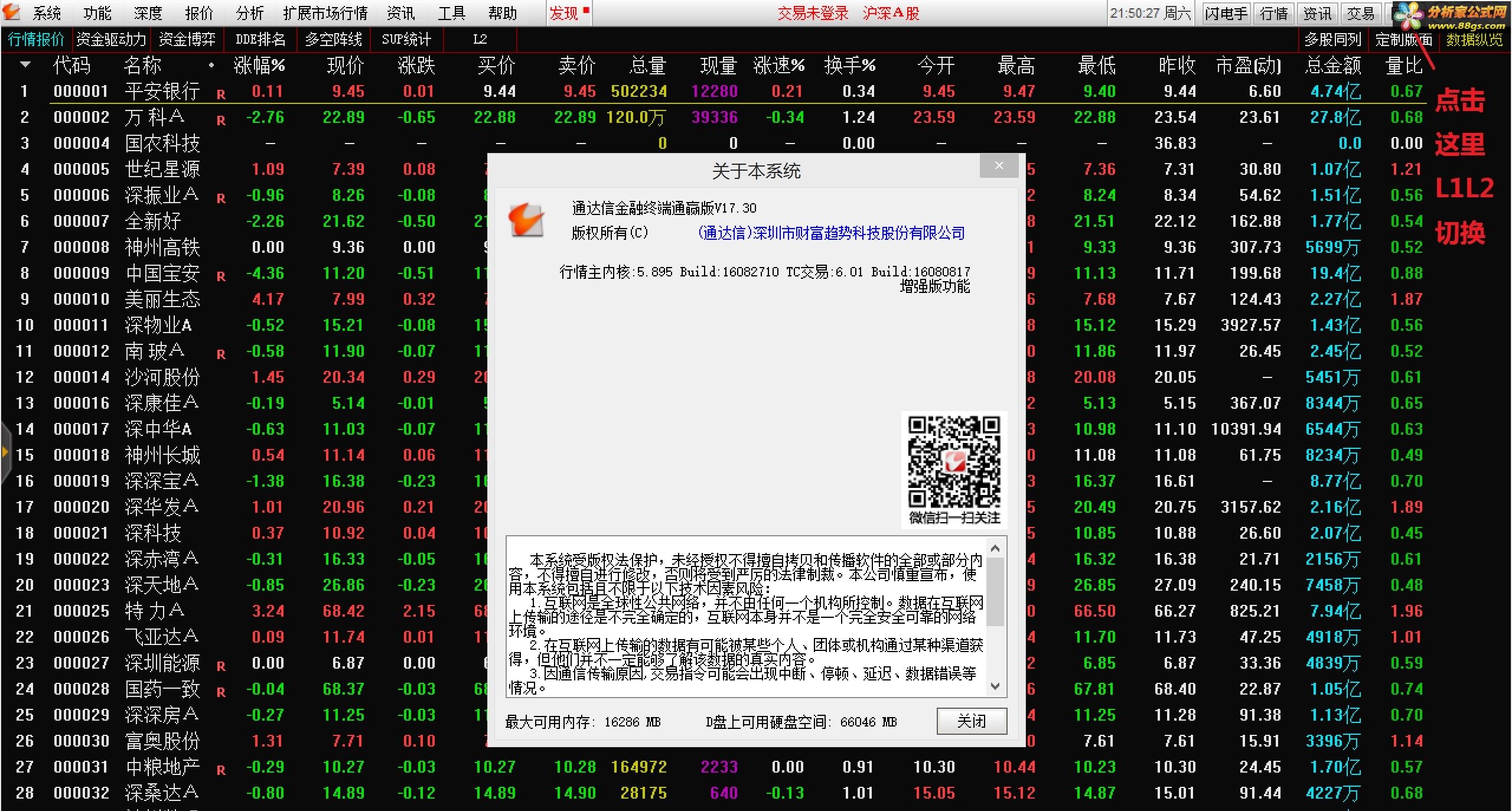
Task: Click the 交易 button in top right toolbar
Action: coord(1361,13)
